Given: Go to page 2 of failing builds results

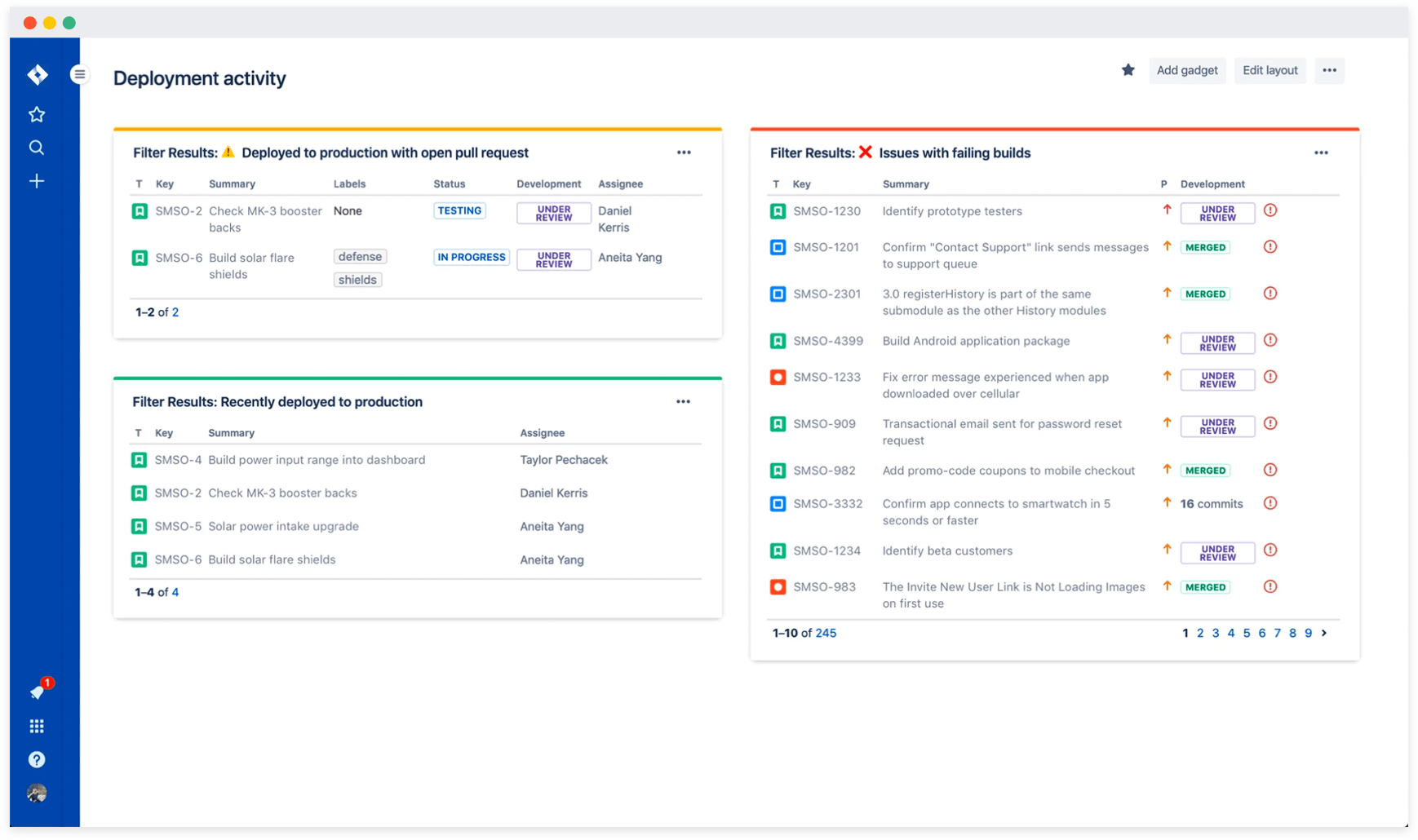Looking at the screenshot, I should [x=1200, y=633].
